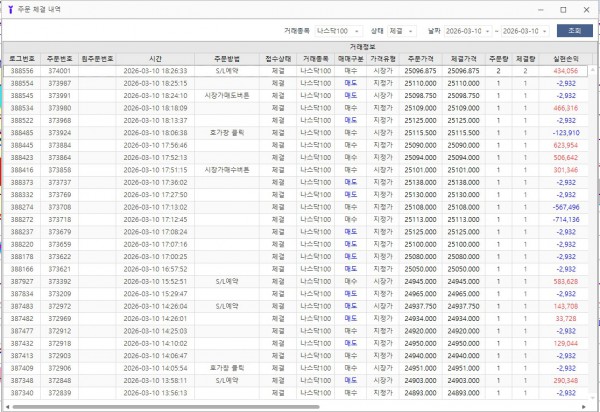Click the horizontal scrollbar left arrow

(7, 407)
